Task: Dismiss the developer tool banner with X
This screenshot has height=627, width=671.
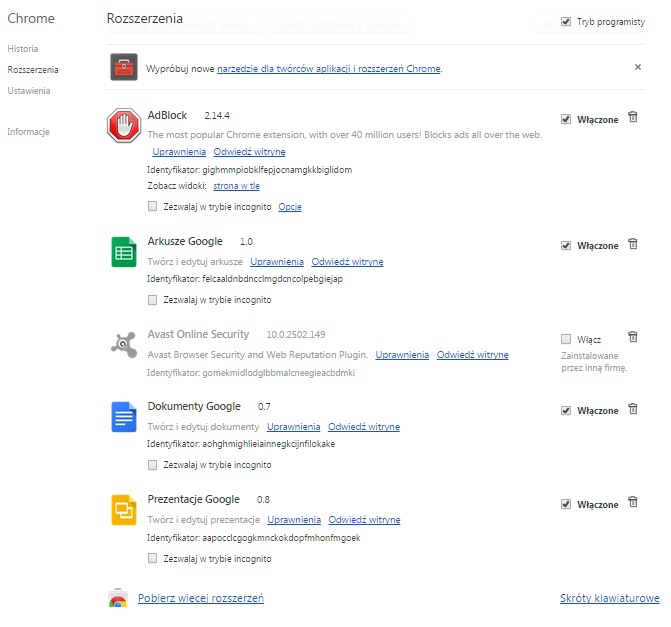Action: coord(638,67)
